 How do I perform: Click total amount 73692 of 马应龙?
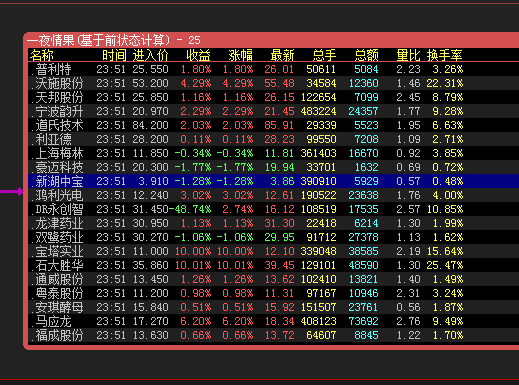pos(363,321)
